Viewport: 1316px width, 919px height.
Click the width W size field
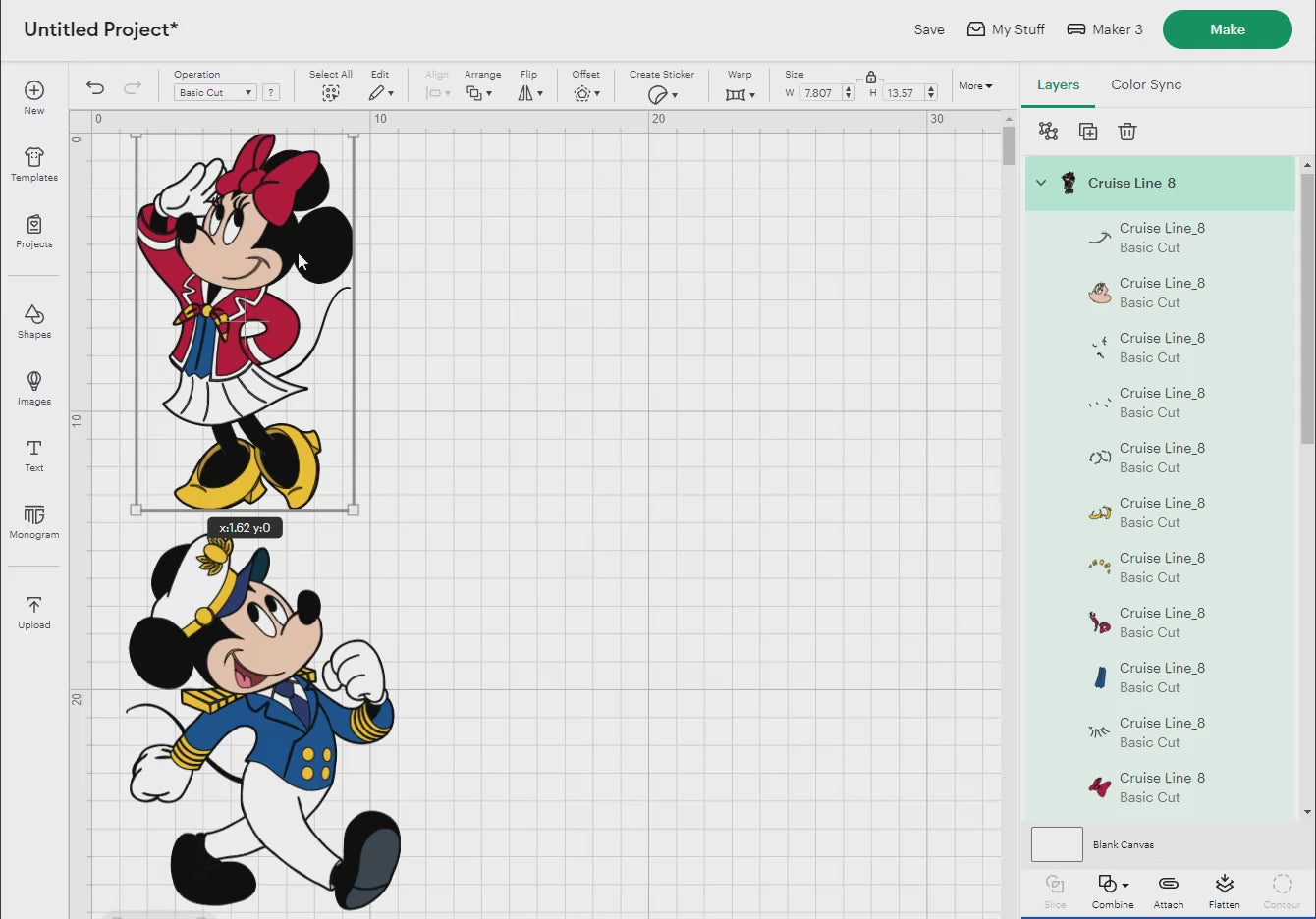(x=821, y=93)
